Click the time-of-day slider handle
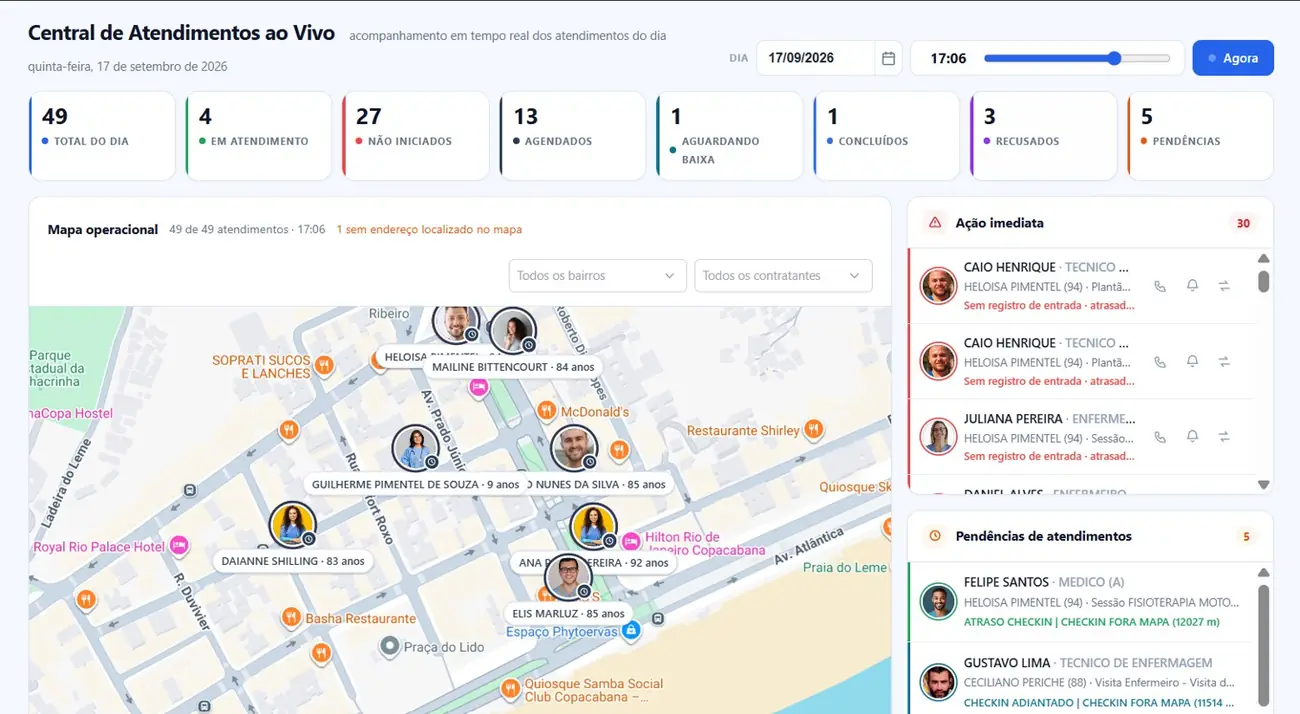Screen dimensions: 1300x714 1115,58
